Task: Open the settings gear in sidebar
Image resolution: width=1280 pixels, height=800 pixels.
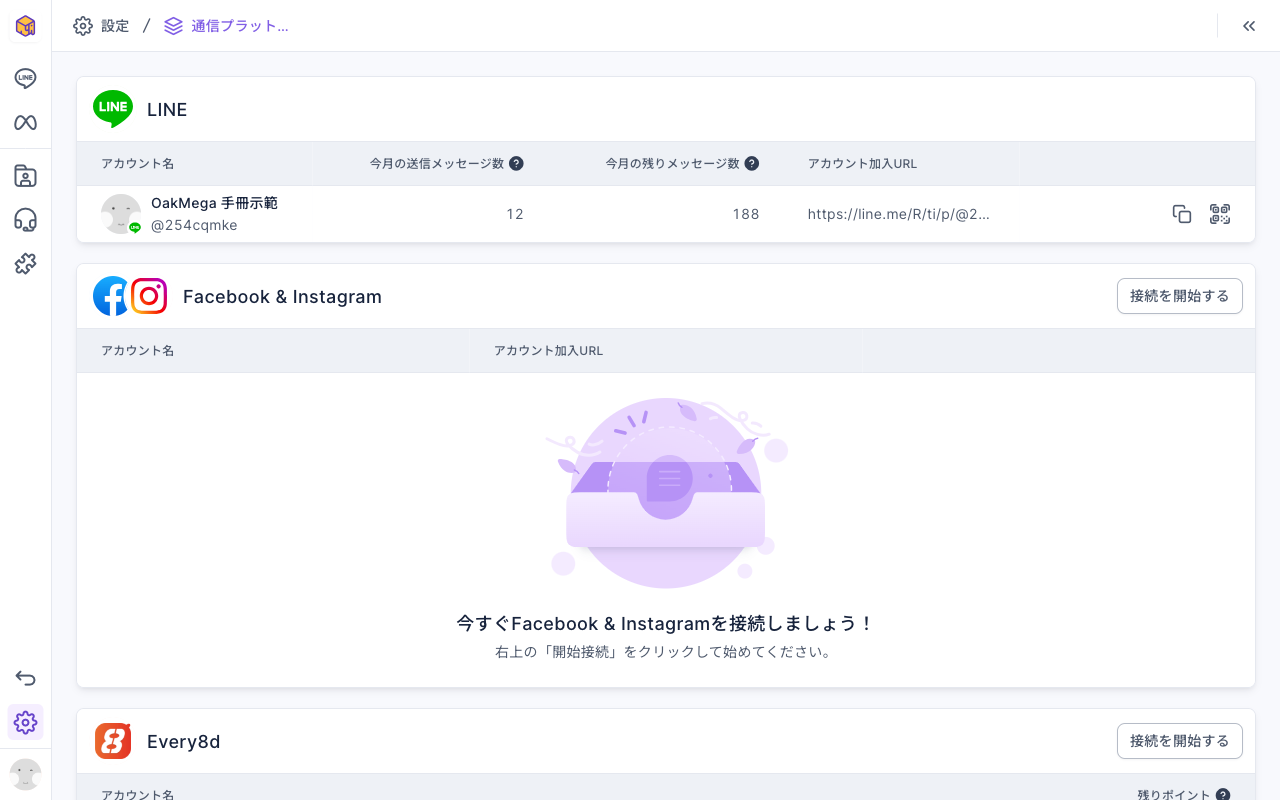Action: pos(25,722)
